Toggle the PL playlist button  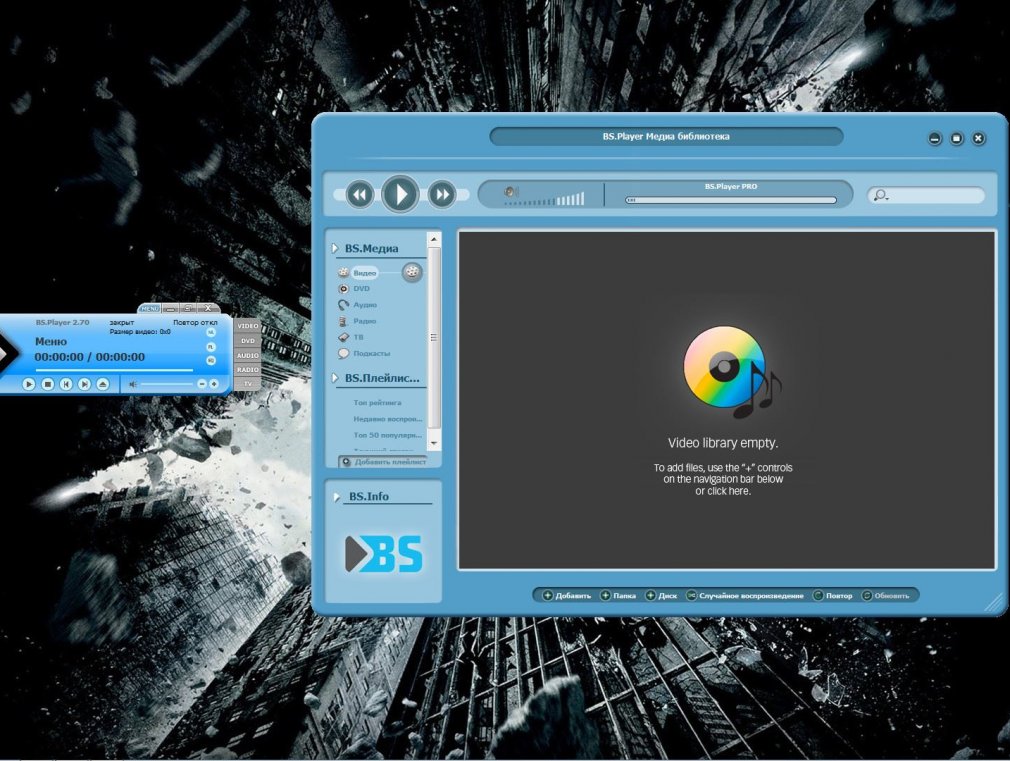[x=211, y=347]
